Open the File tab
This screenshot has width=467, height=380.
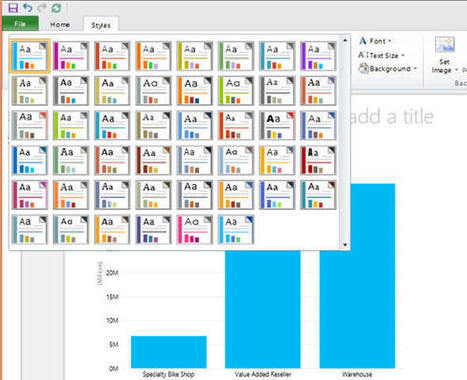[20, 24]
